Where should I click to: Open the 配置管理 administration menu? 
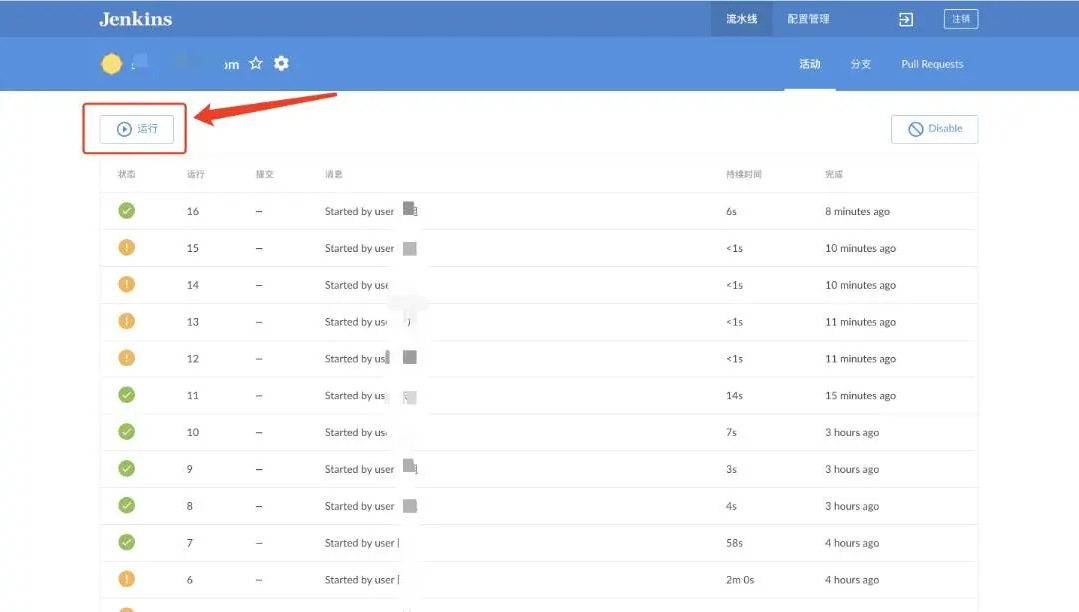tap(808, 19)
